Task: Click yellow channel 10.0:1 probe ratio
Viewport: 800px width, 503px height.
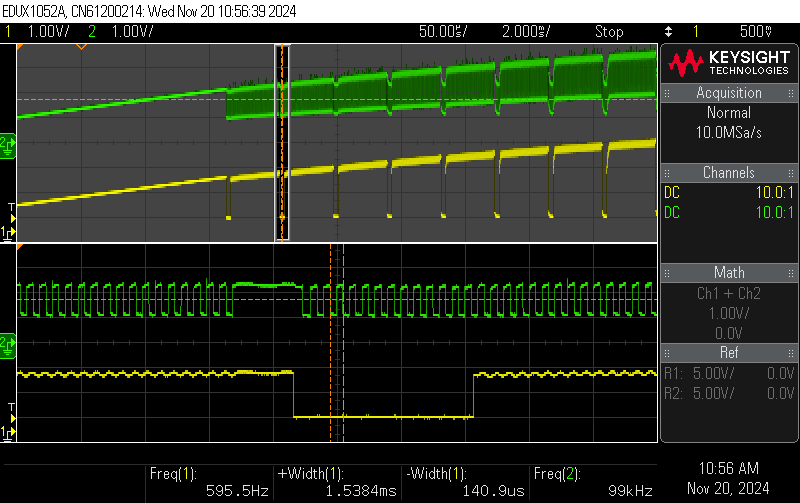Action: point(774,193)
